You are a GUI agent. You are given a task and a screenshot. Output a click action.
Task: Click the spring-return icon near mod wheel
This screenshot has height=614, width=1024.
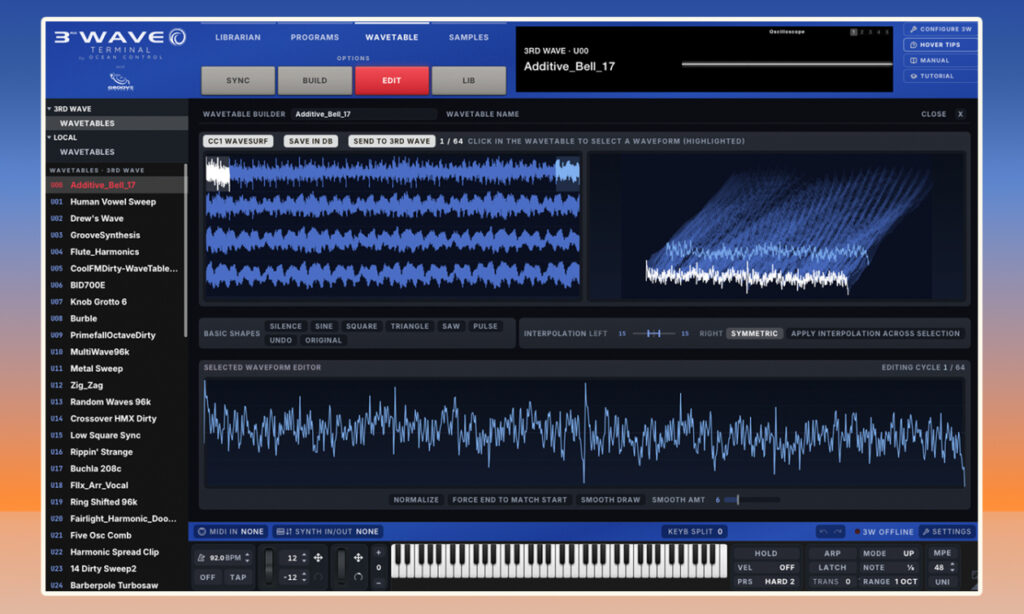(359, 577)
